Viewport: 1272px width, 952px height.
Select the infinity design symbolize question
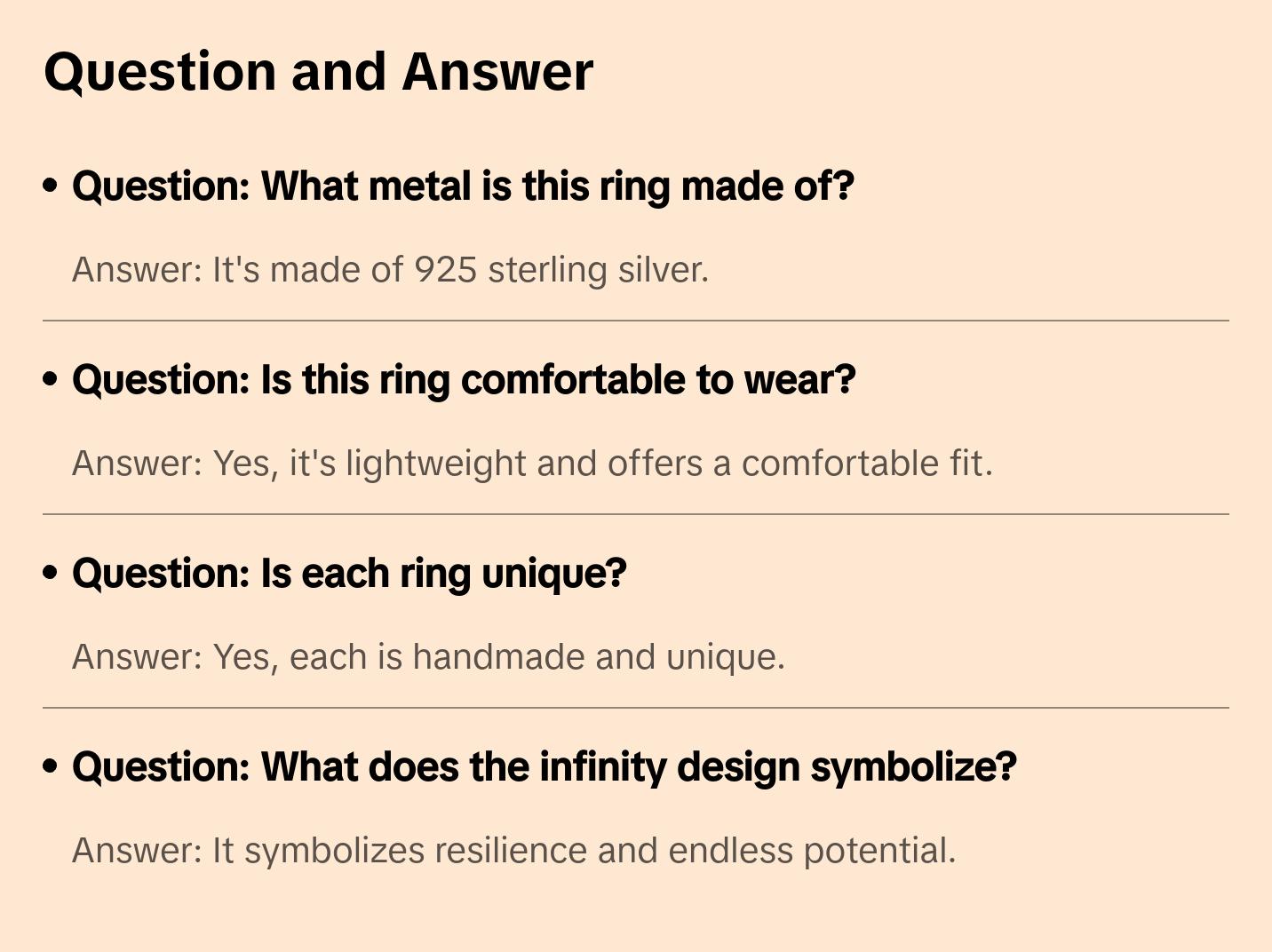click(544, 767)
